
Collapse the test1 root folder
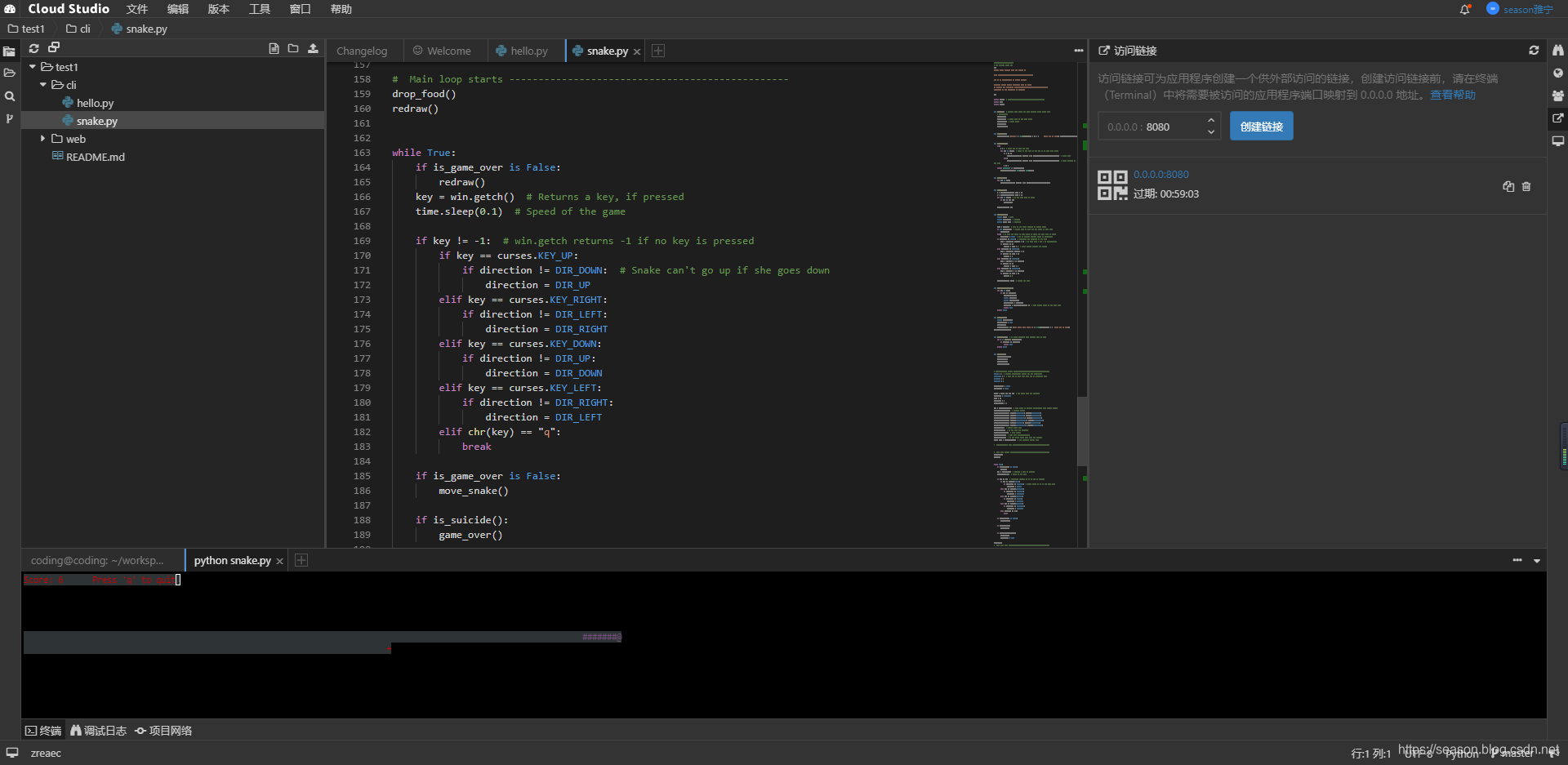(x=33, y=67)
